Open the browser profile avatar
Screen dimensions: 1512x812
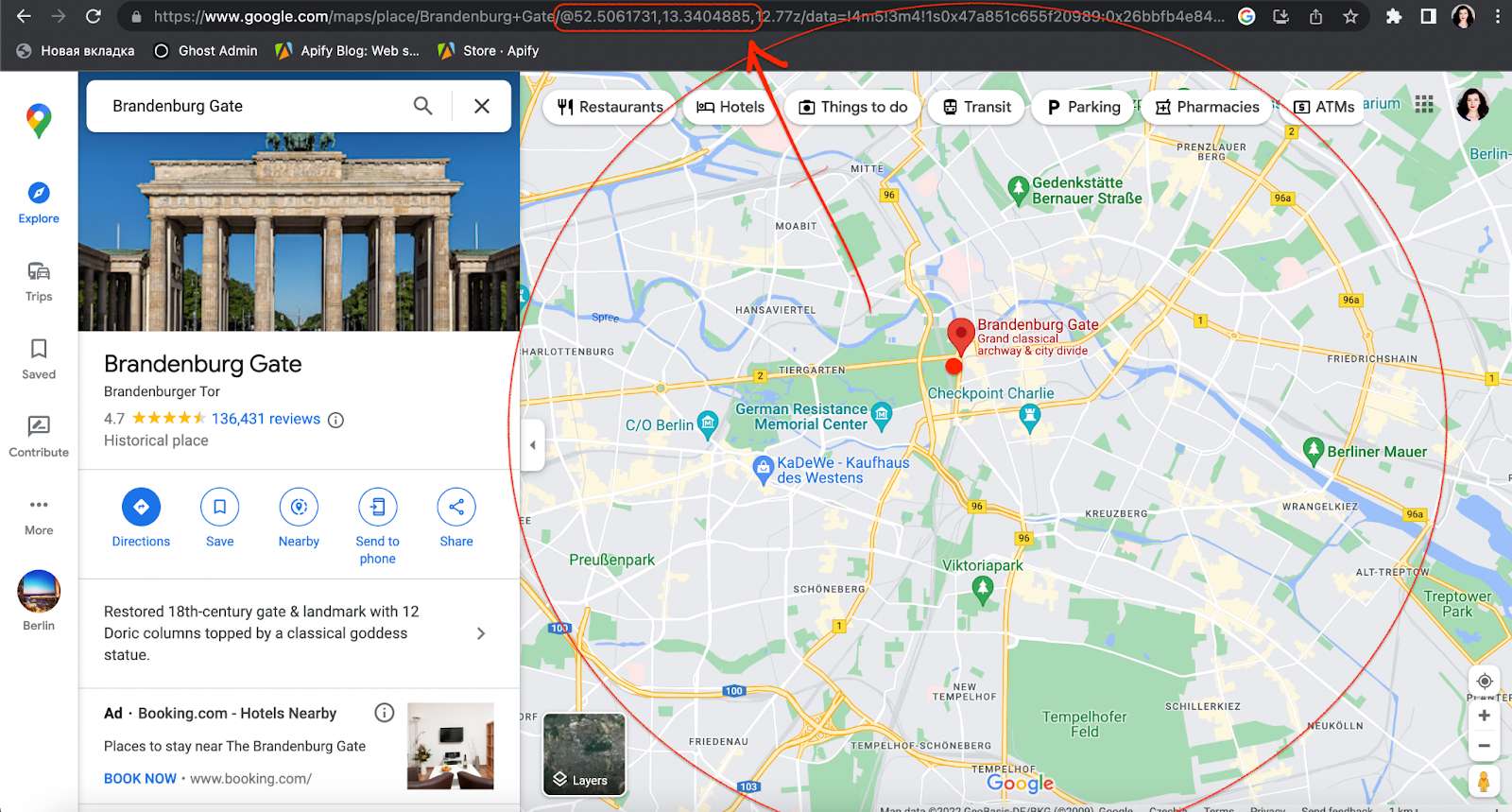point(1463,16)
